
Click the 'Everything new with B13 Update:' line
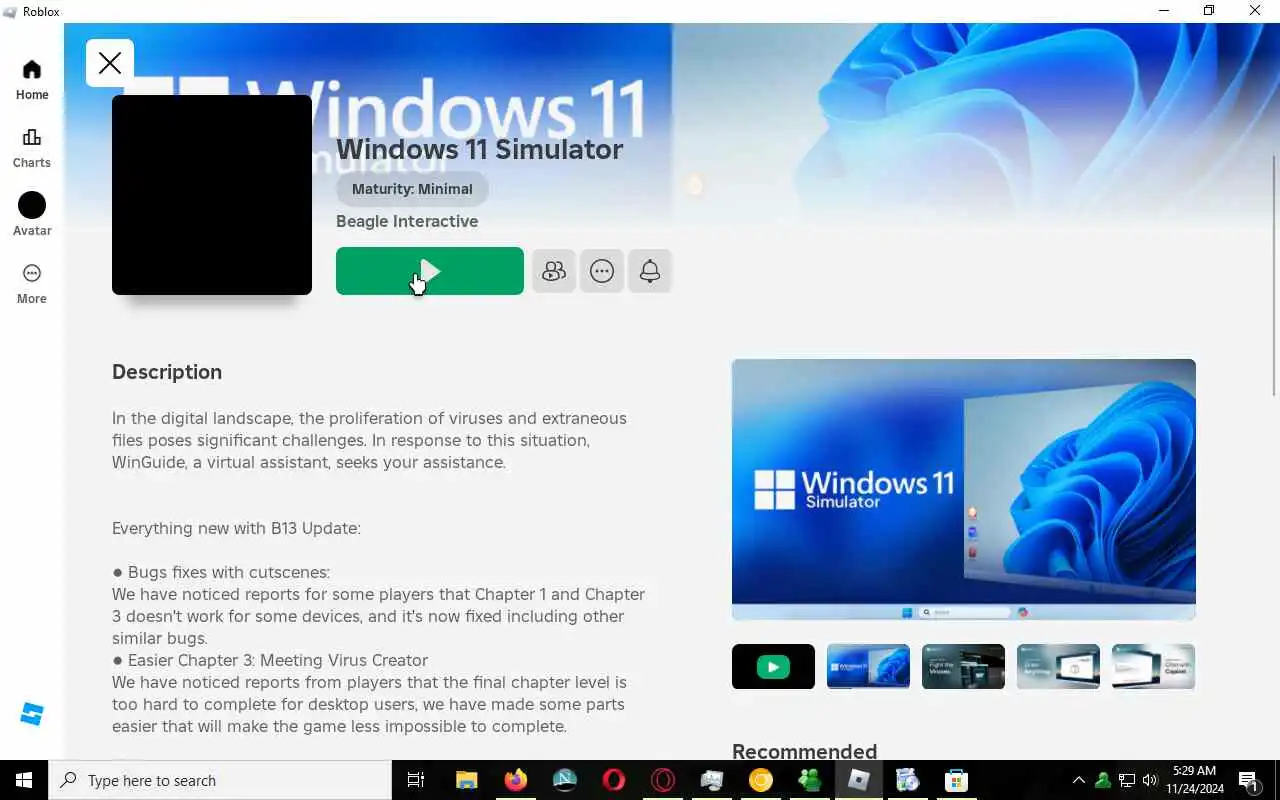[x=236, y=528]
